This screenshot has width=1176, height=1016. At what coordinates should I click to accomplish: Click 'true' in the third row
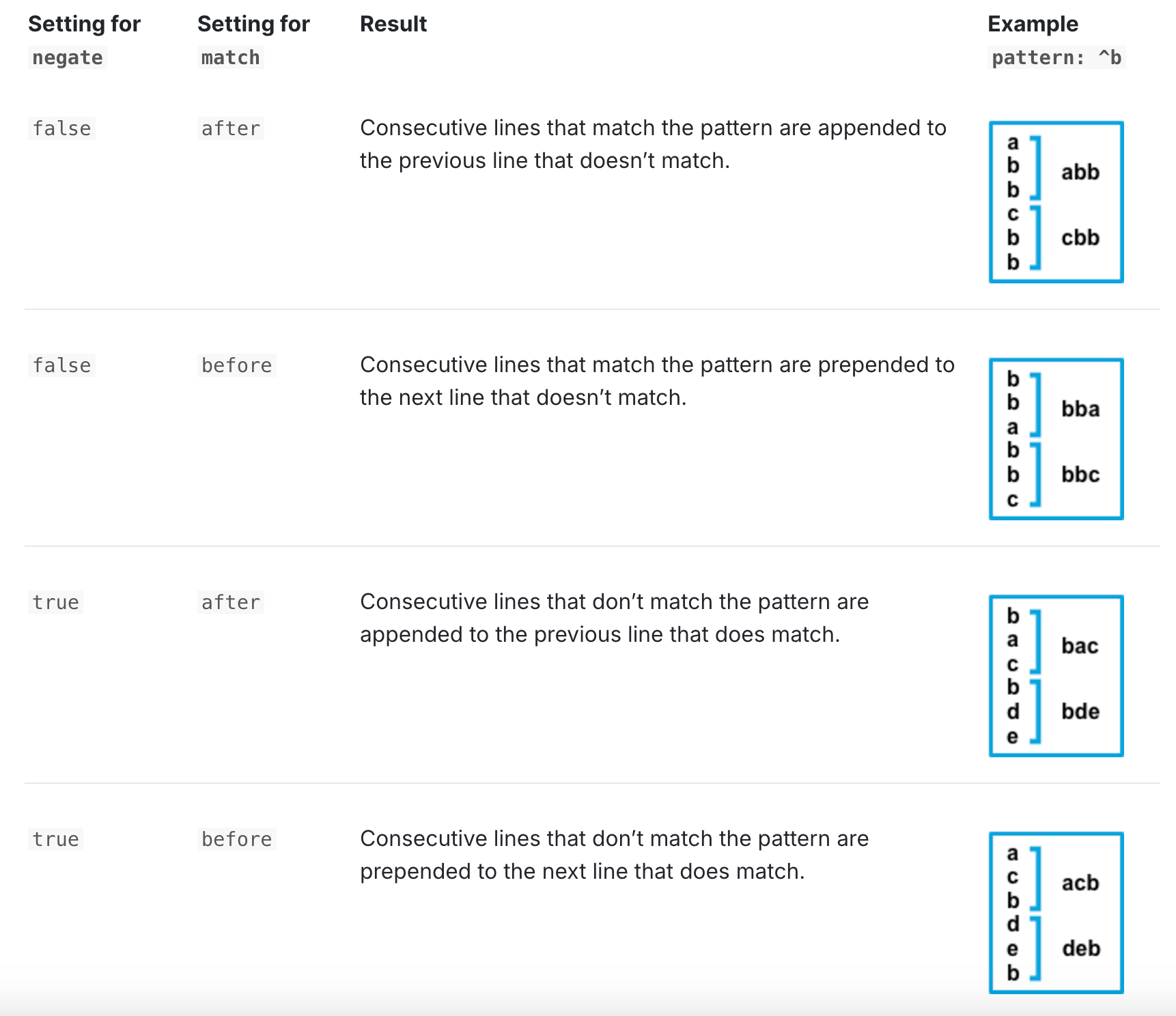(56, 602)
